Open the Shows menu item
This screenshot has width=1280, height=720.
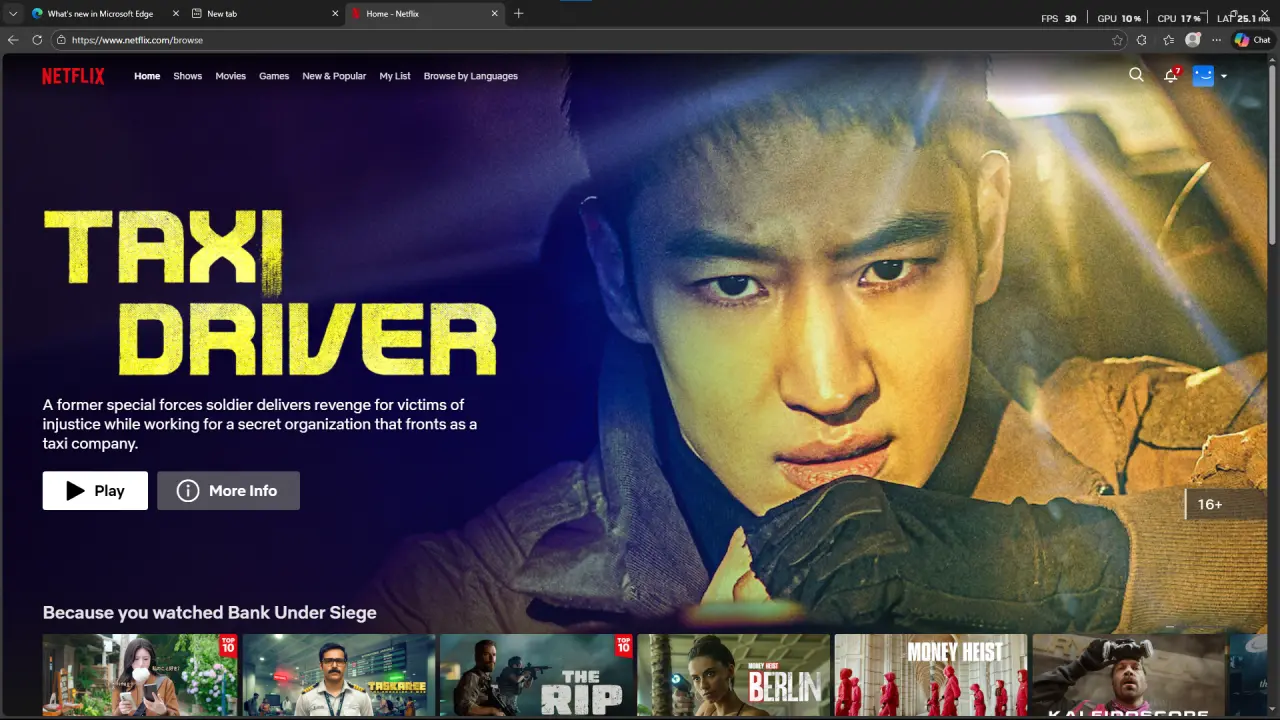point(187,76)
